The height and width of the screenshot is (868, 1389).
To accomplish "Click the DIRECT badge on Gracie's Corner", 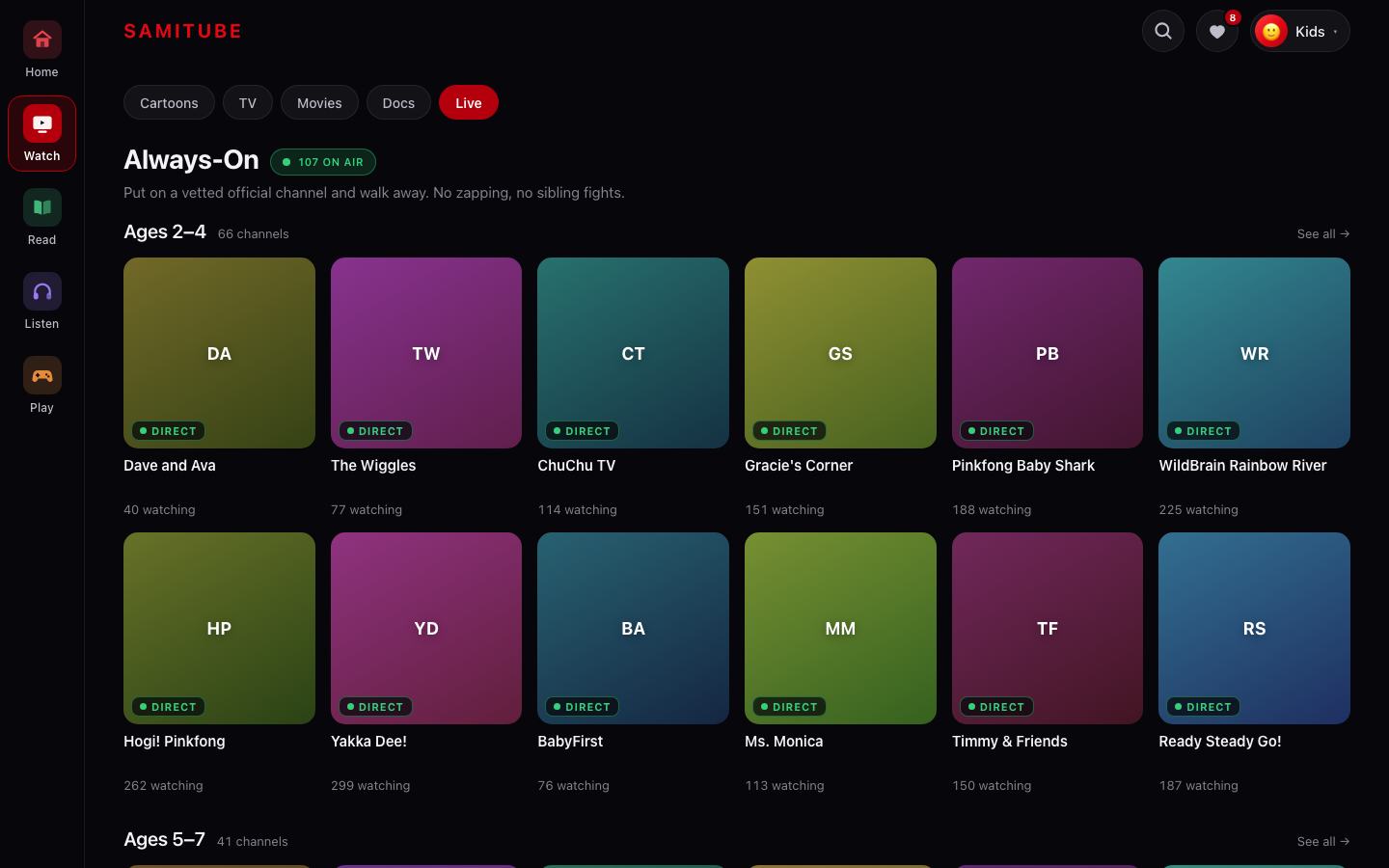I will (x=789, y=431).
